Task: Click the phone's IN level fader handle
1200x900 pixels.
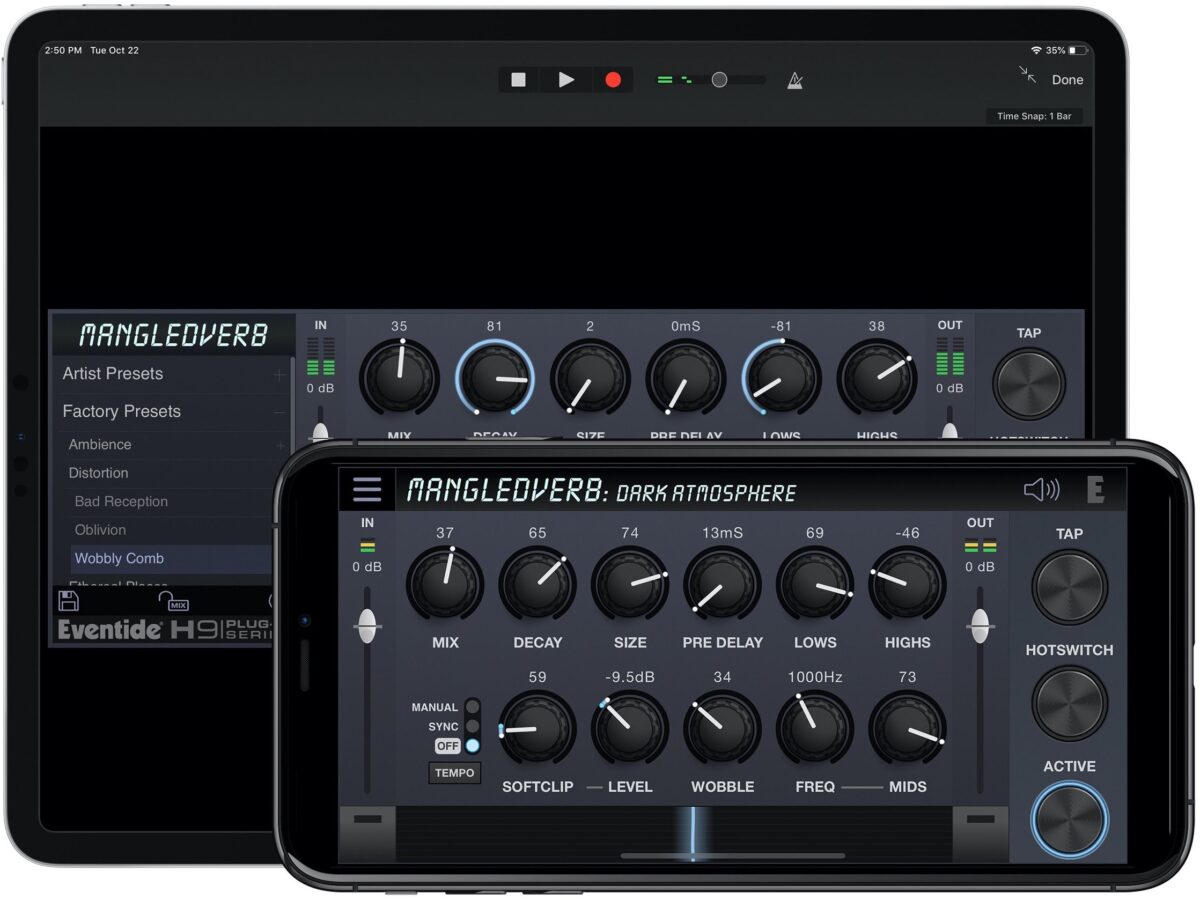Action: pos(368,627)
